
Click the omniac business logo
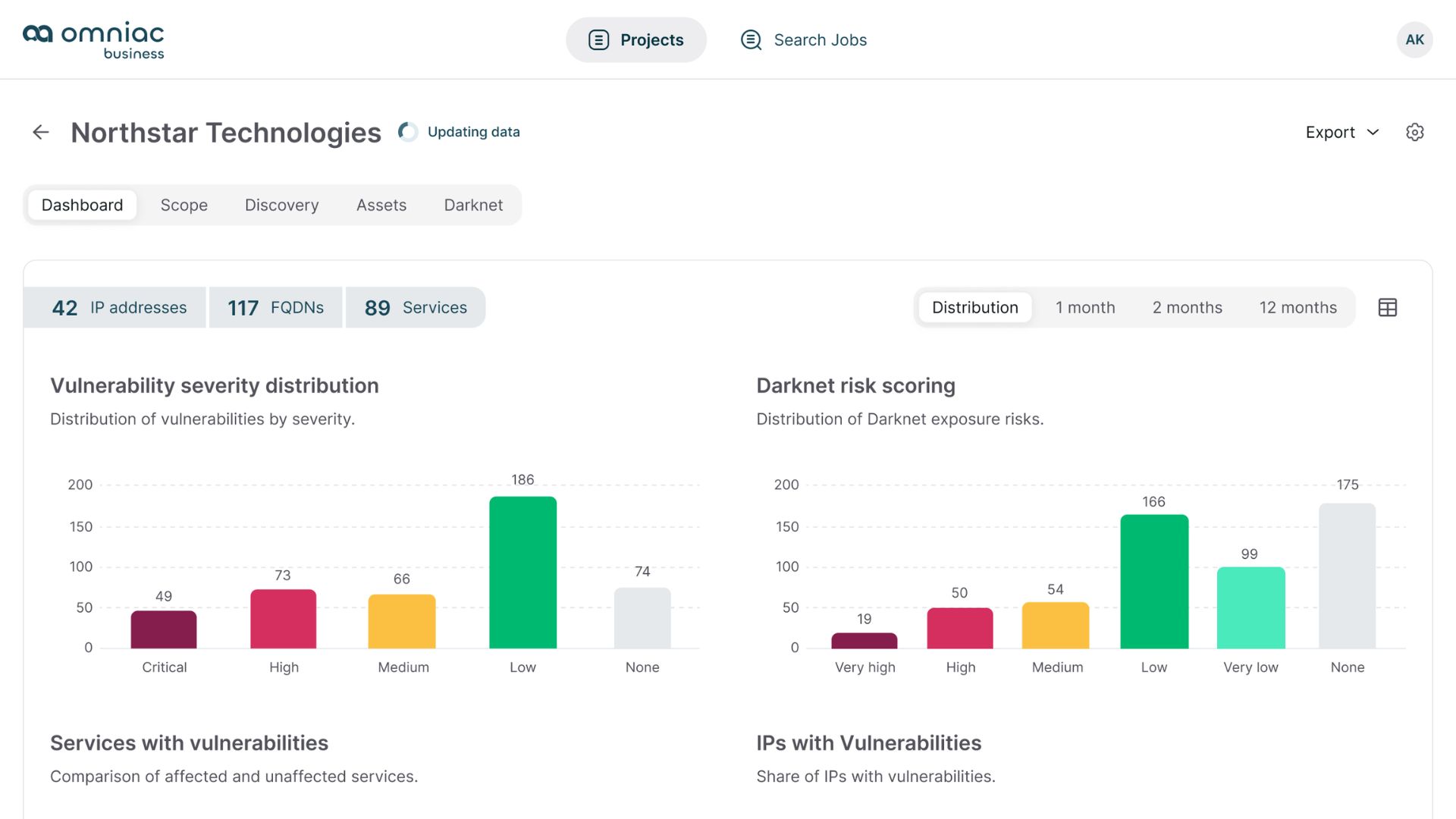[93, 40]
